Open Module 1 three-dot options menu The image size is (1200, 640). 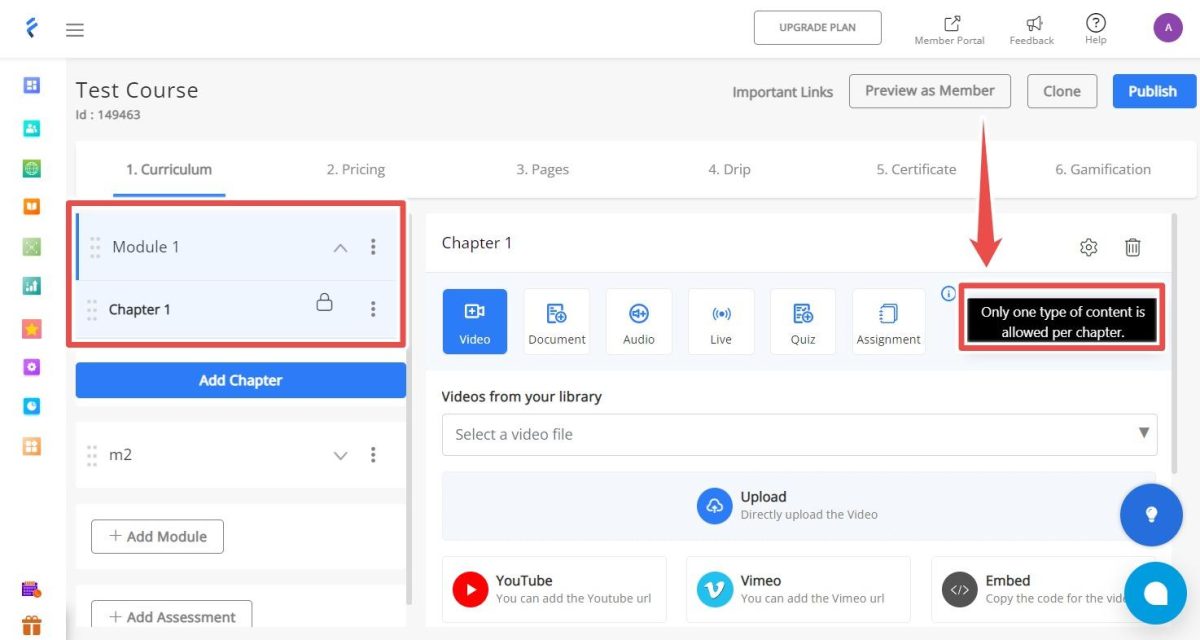pyautogui.click(x=373, y=247)
